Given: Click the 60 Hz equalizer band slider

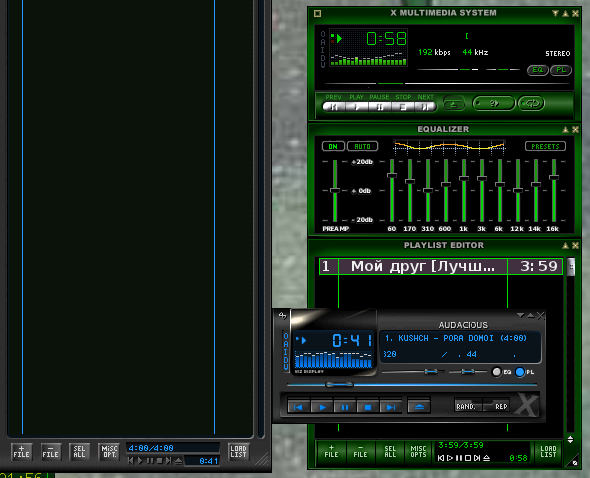Looking at the screenshot, I should coord(392,190).
